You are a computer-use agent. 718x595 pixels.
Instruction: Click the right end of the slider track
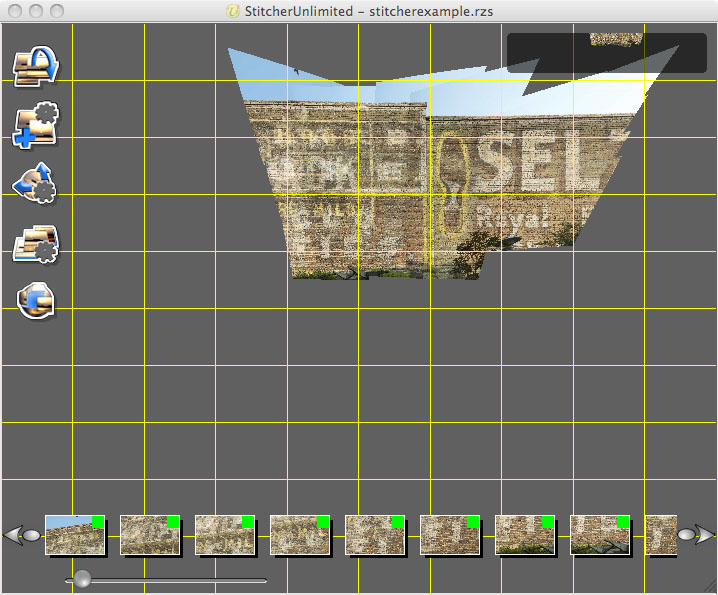[264, 581]
